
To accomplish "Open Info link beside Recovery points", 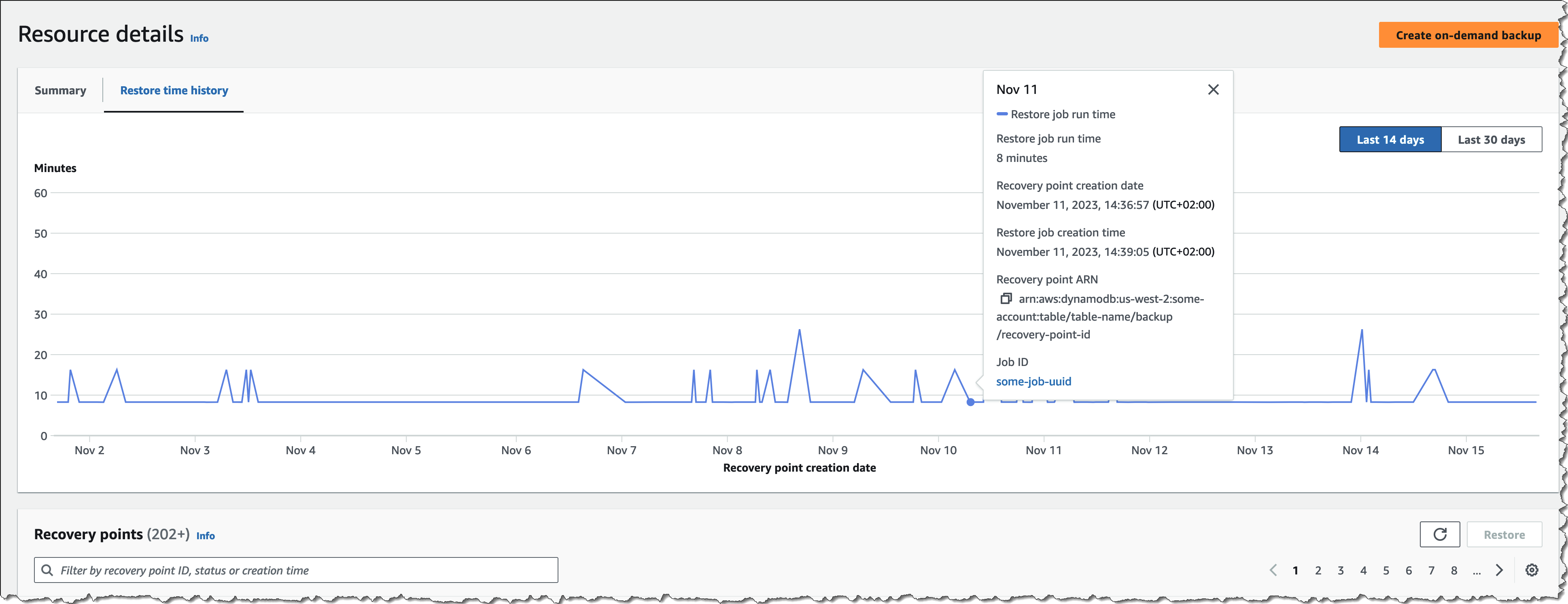I will 205,536.
